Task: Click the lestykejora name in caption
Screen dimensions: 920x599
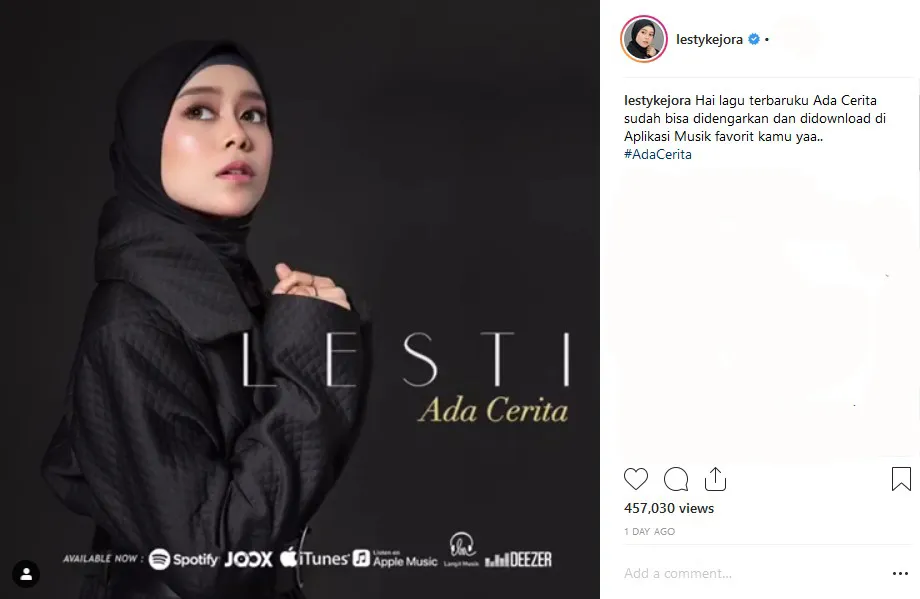Action: tap(657, 100)
